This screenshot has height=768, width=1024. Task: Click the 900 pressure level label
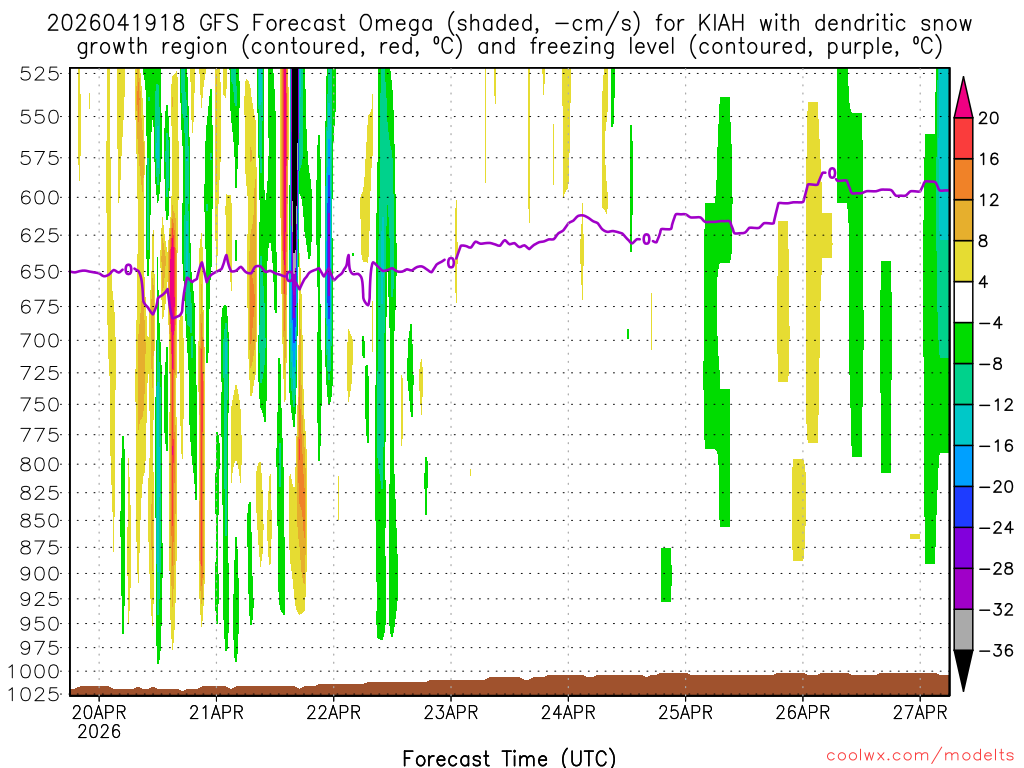point(40,573)
